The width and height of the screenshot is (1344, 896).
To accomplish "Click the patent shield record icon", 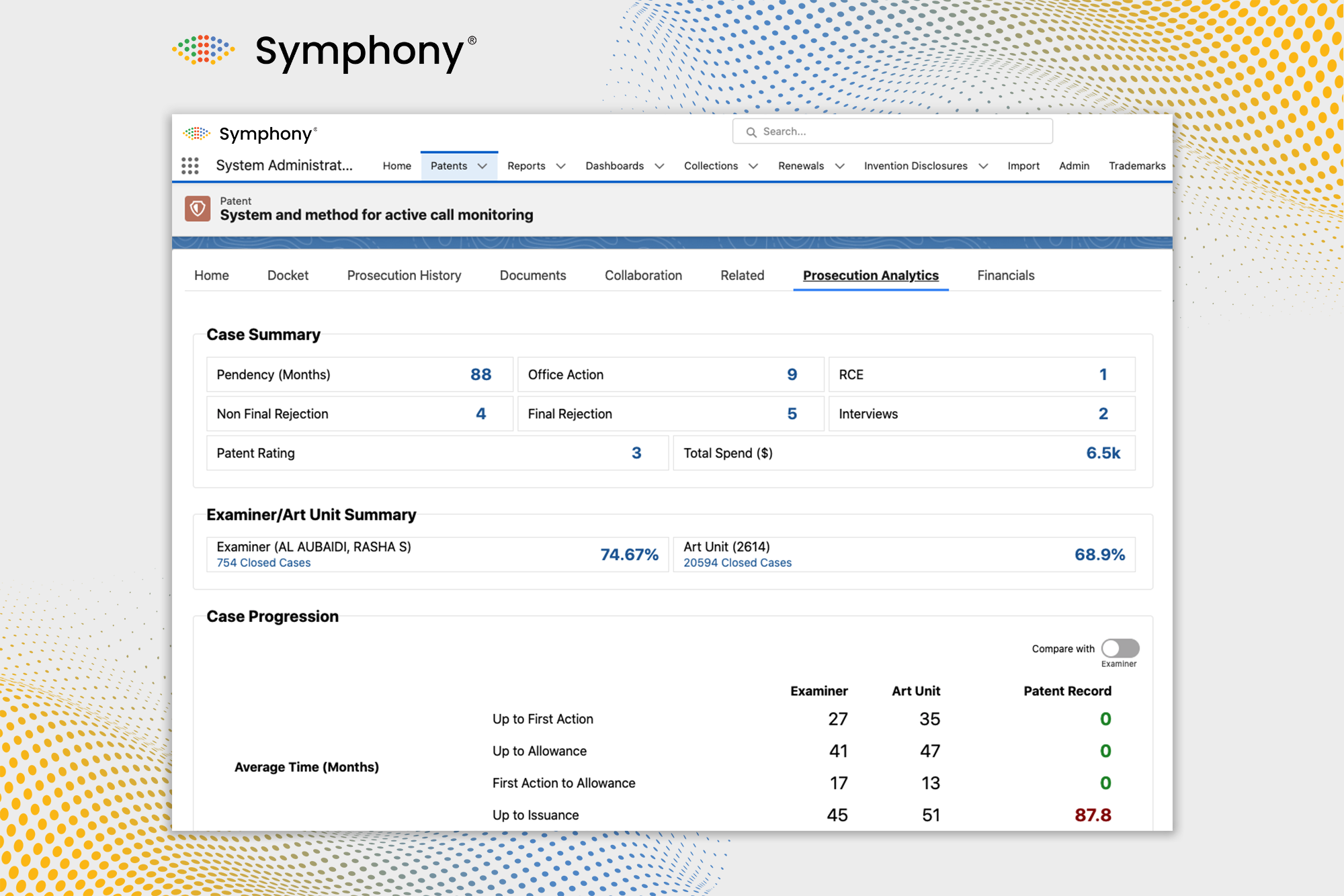I will pyautogui.click(x=198, y=209).
